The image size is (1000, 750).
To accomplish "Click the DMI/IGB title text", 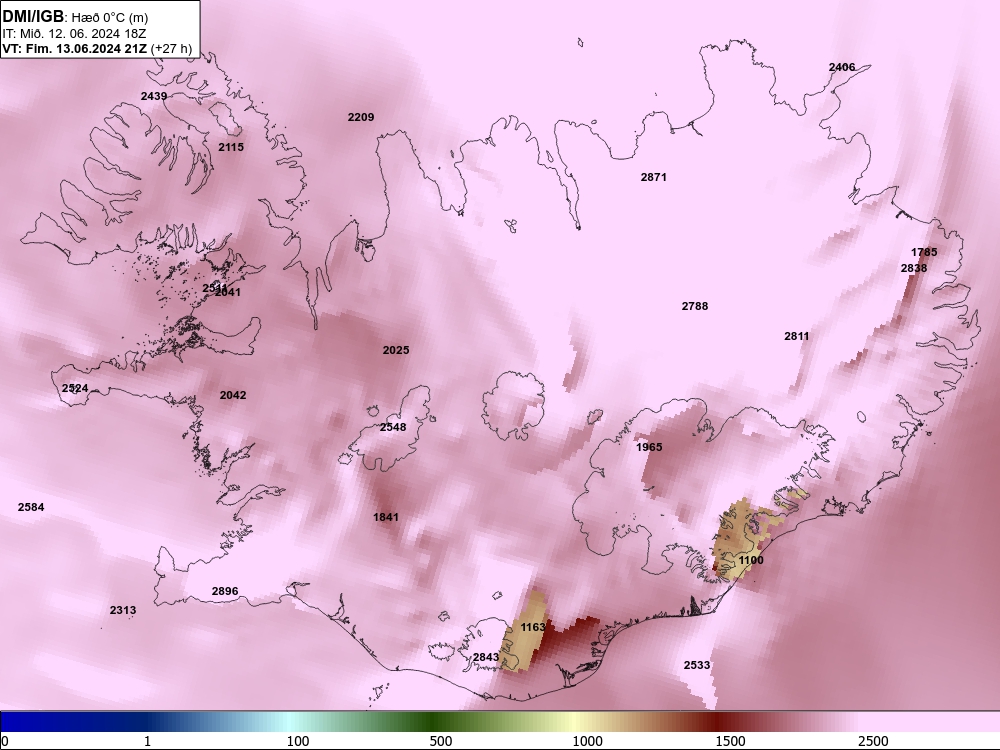I will (x=33, y=17).
